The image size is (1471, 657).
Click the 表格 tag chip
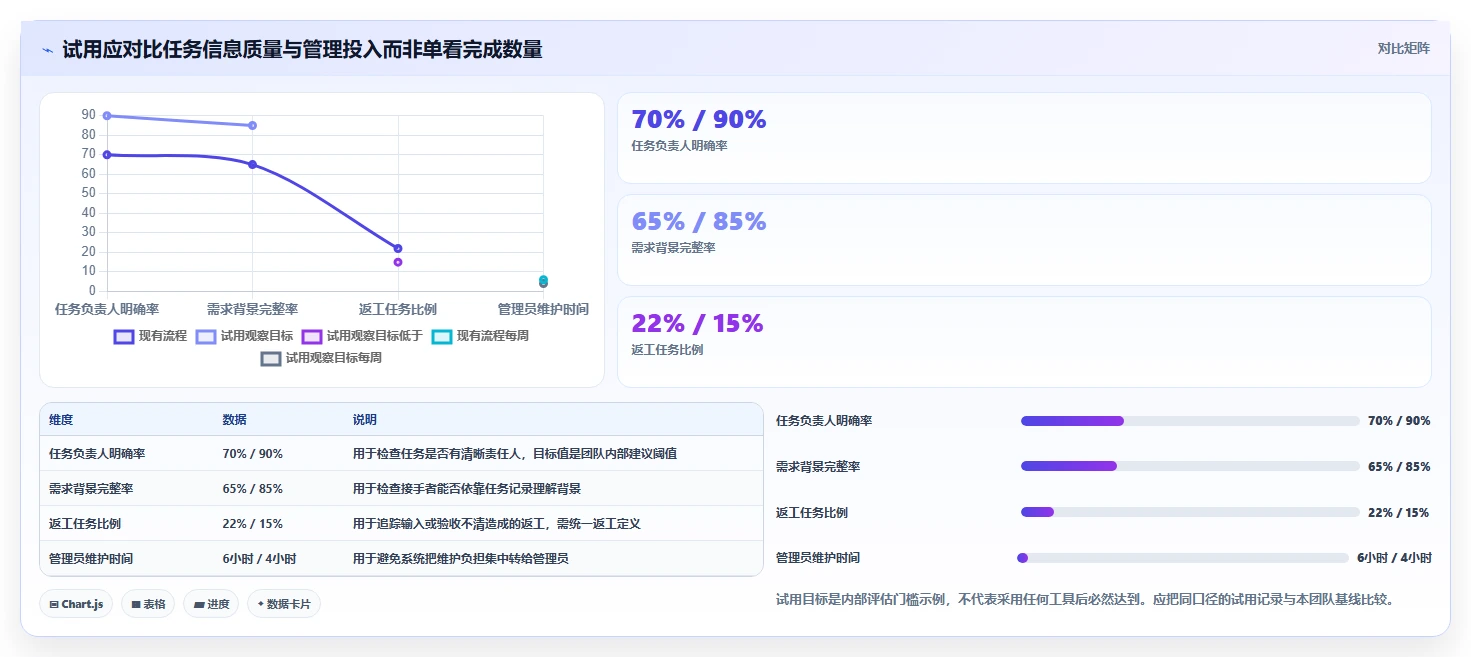click(148, 604)
